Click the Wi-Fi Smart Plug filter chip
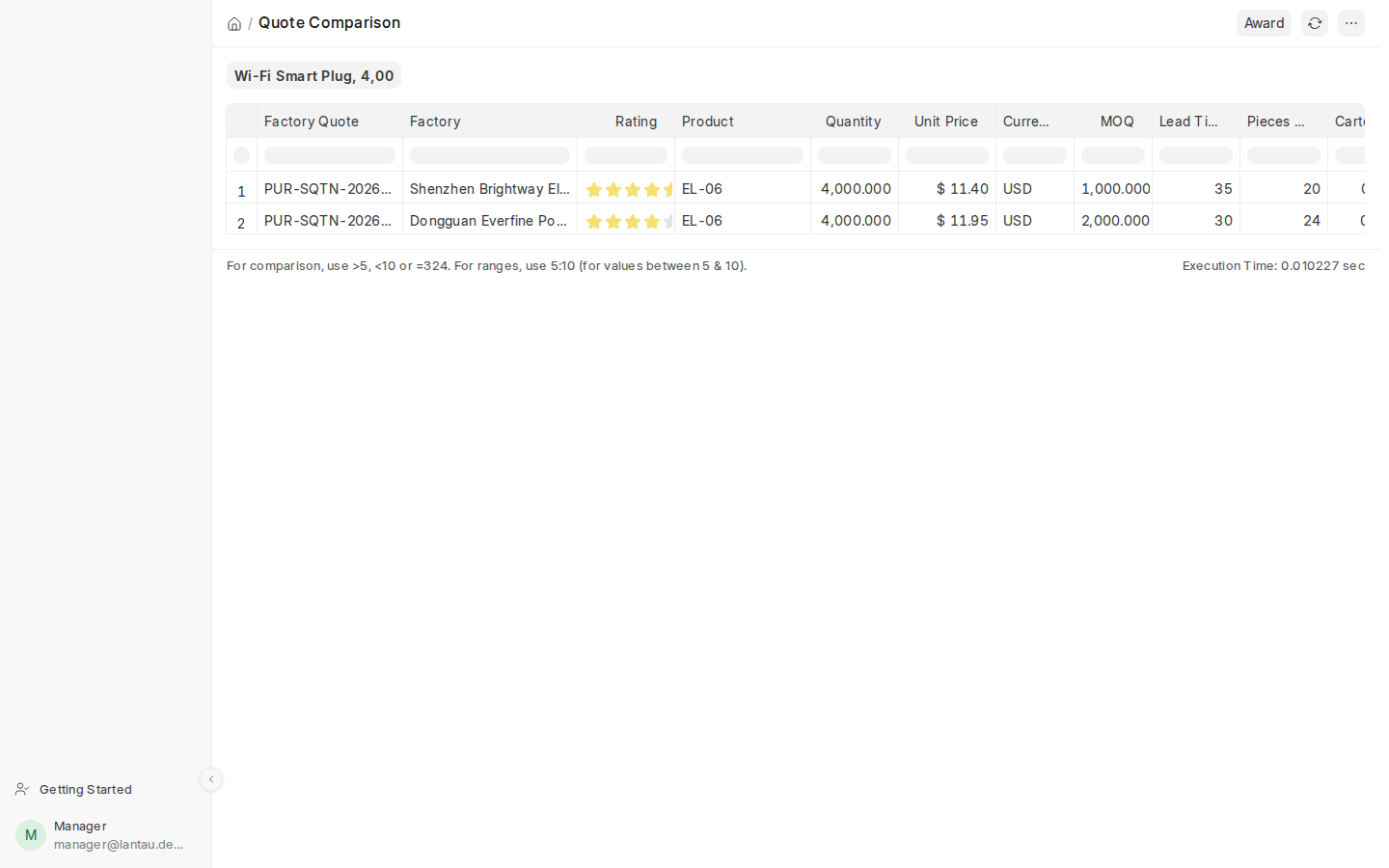The height and width of the screenshot is (868, 1389). (x=313, y=75)
